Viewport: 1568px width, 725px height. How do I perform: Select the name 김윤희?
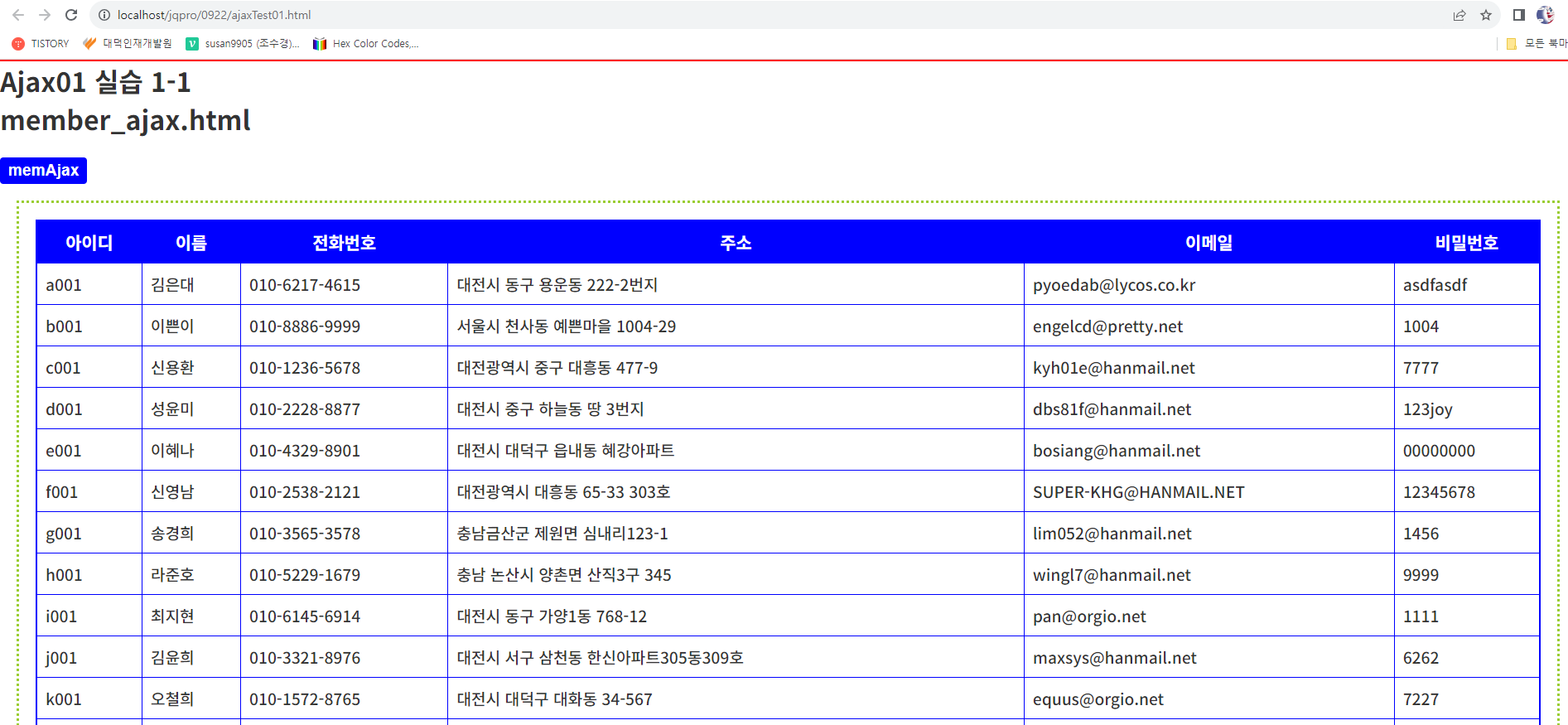[x=172, y=658]
